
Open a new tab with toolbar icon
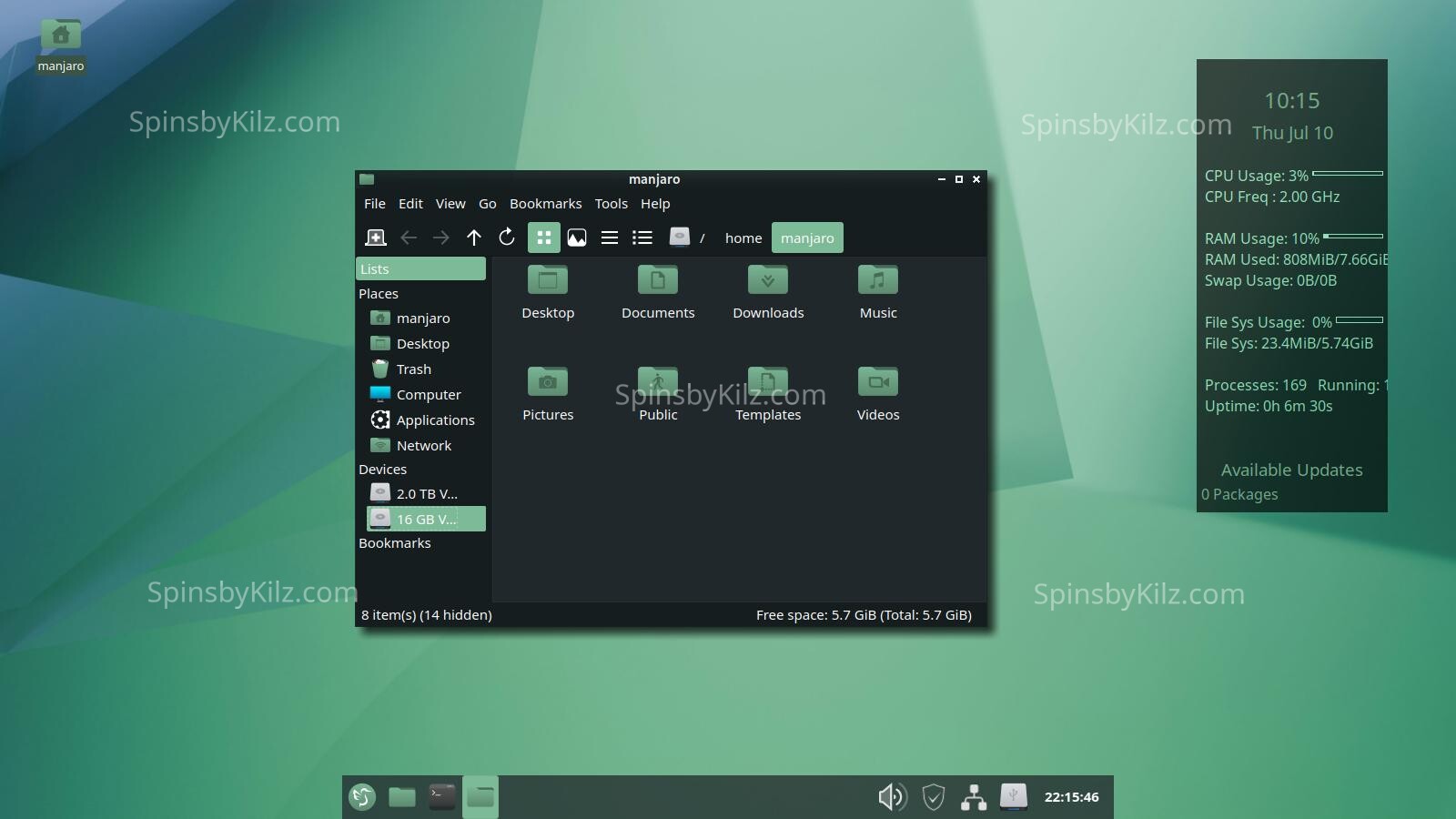[375, 238]
